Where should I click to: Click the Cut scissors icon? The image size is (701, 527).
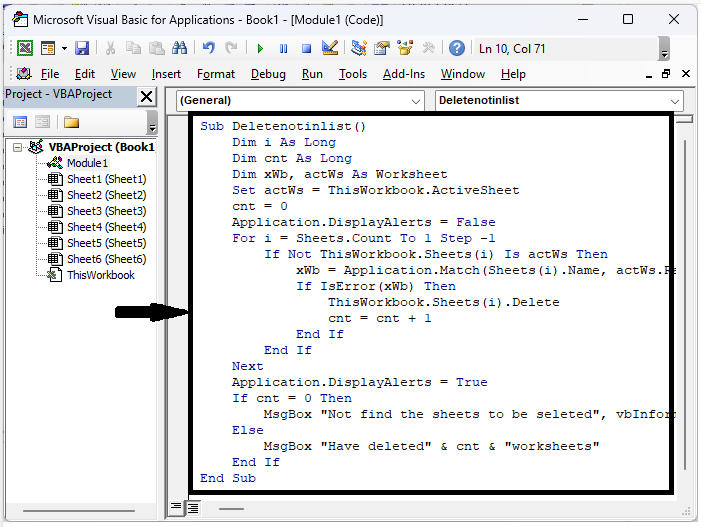[110, 48]
